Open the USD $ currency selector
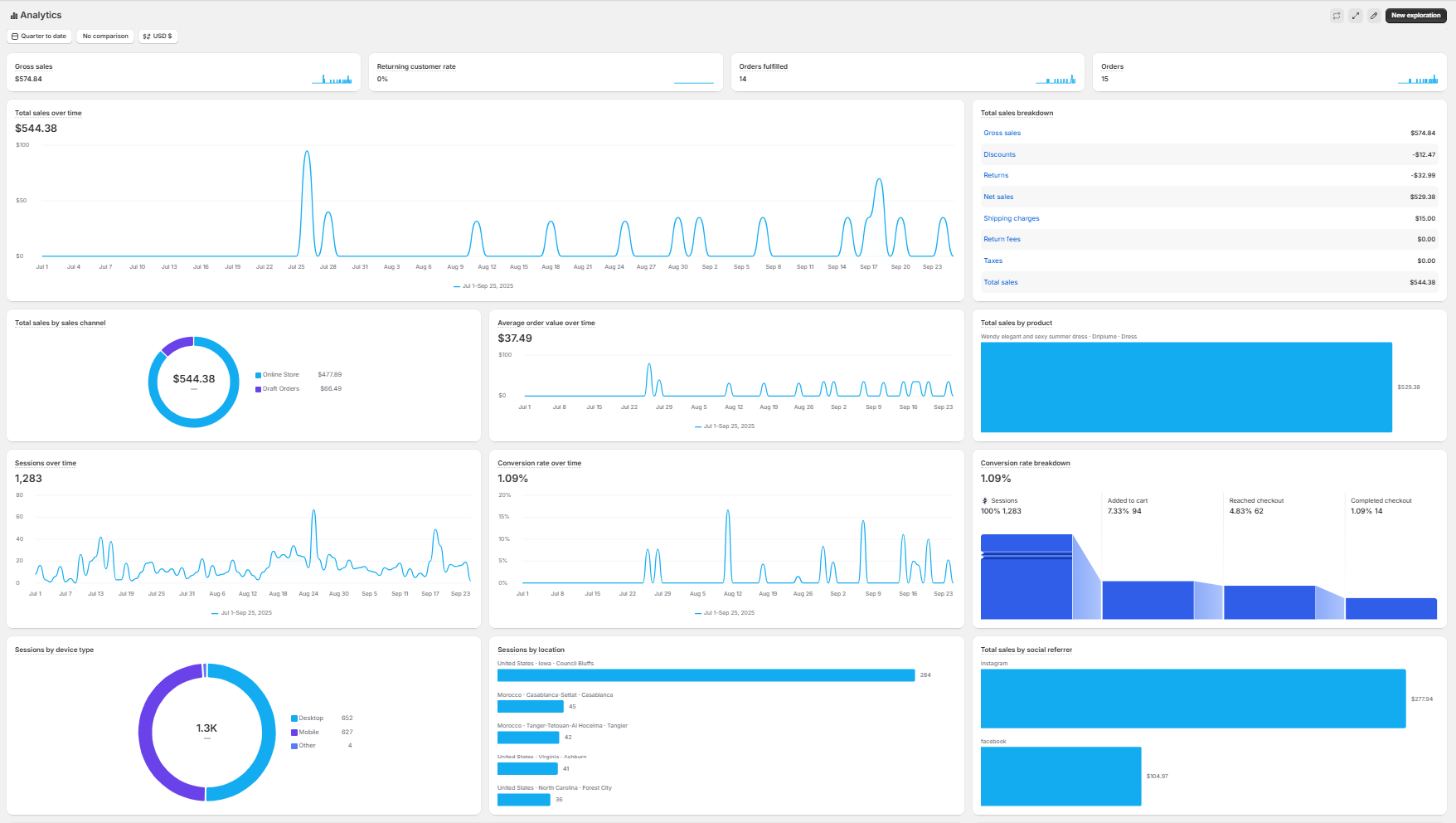This screenshot has width=1456, height=823. [158, 37]
